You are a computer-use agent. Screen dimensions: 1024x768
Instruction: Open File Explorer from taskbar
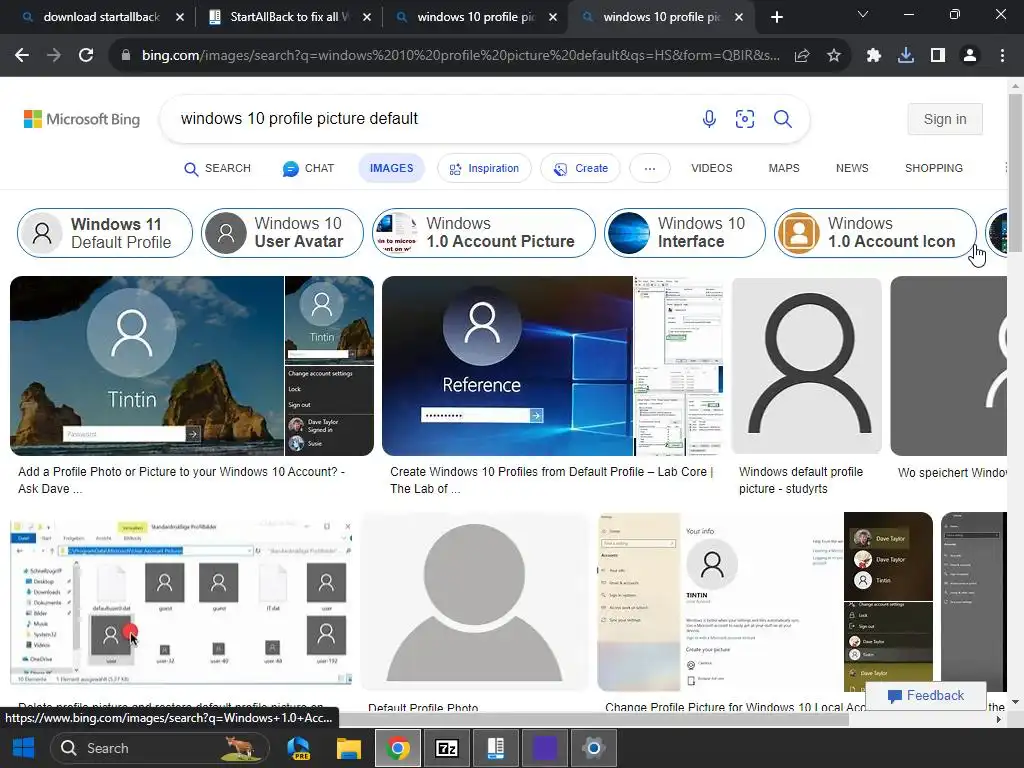[x=349, y=748]
